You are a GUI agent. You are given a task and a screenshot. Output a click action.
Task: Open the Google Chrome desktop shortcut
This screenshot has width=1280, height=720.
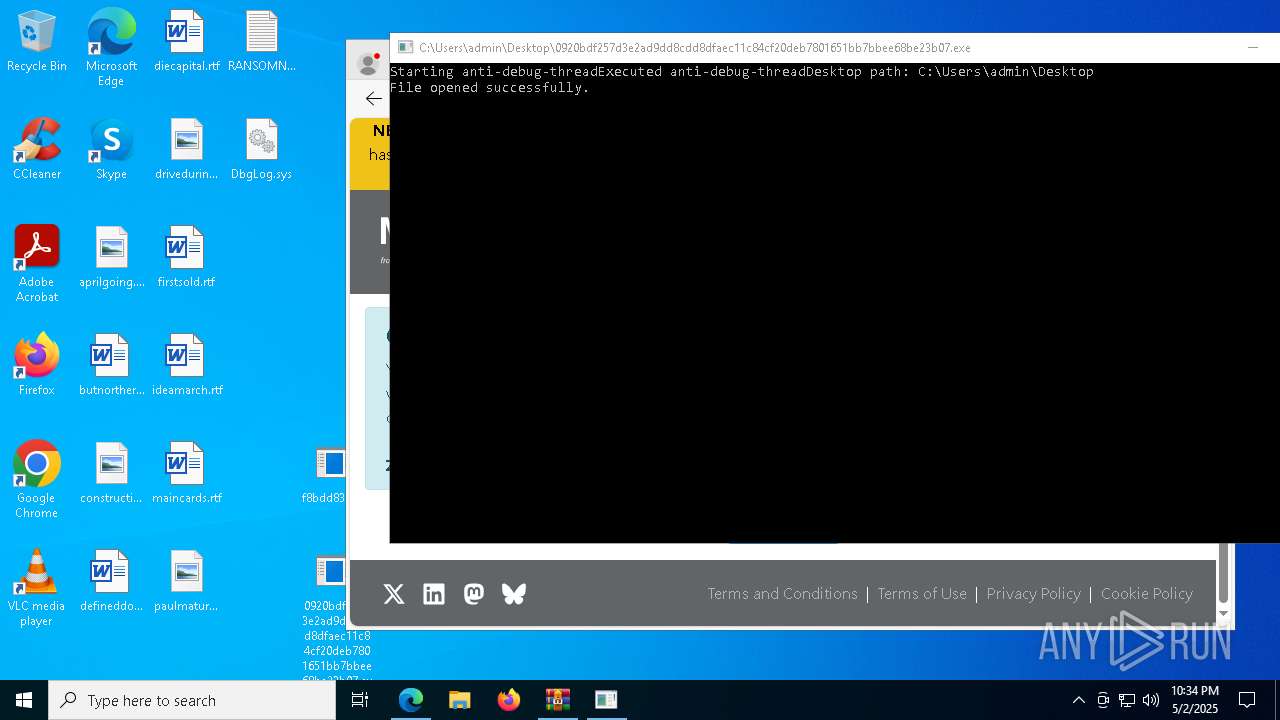(36, 480)
